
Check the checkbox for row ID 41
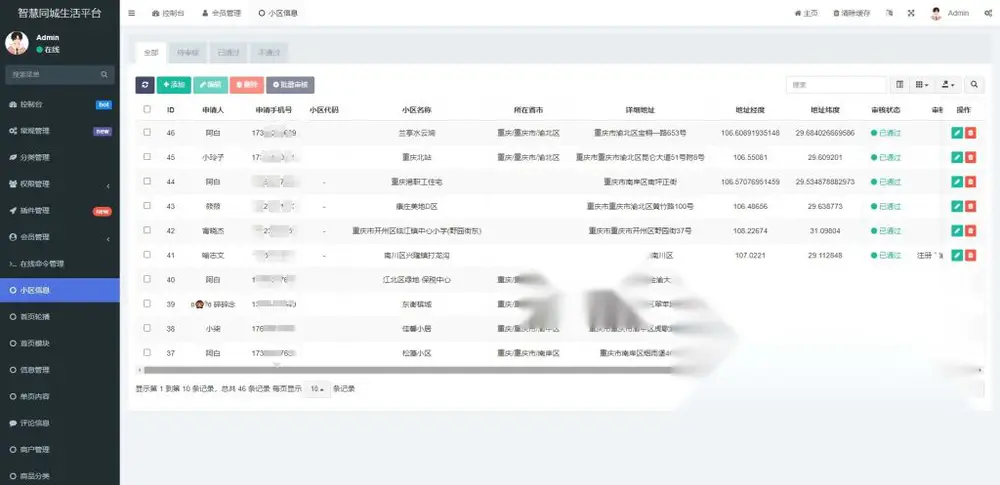pyautogui.click(x=147, y=255)
